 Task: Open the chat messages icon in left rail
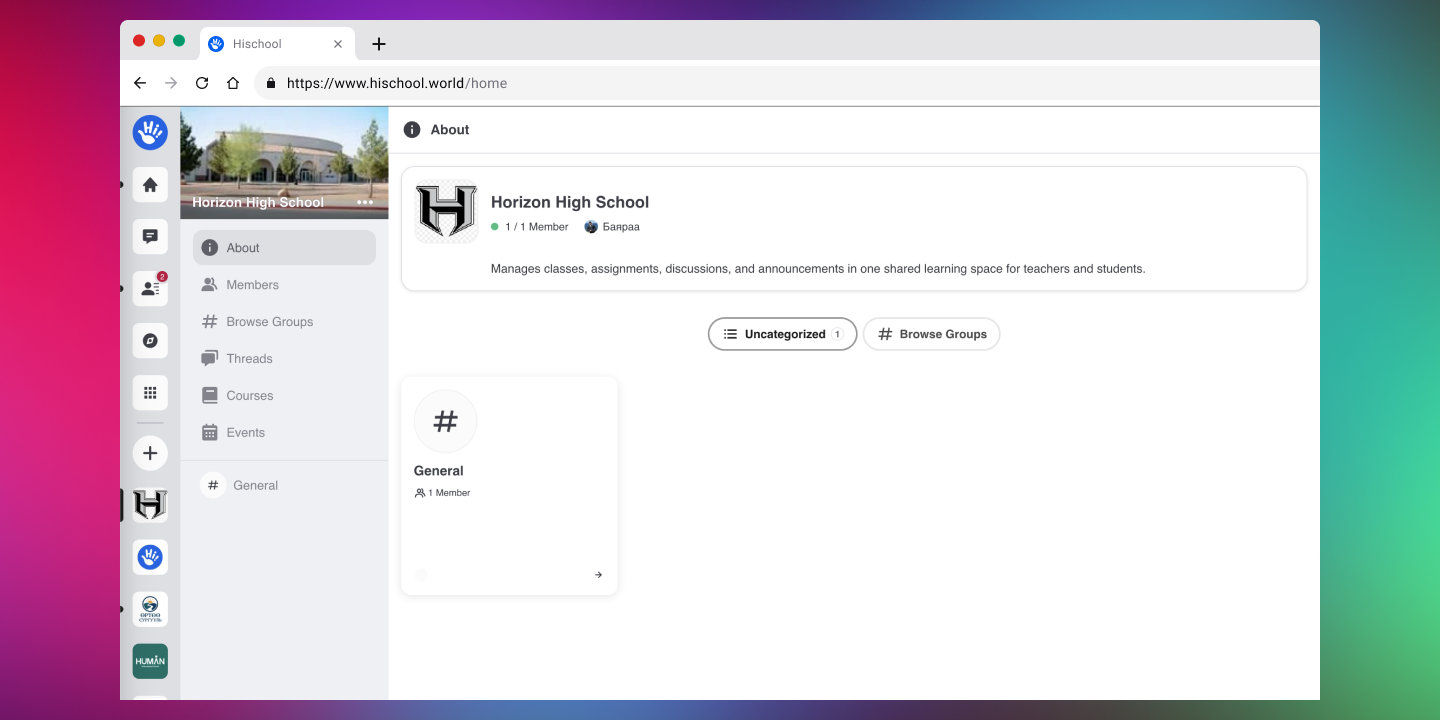pos(150,237)
